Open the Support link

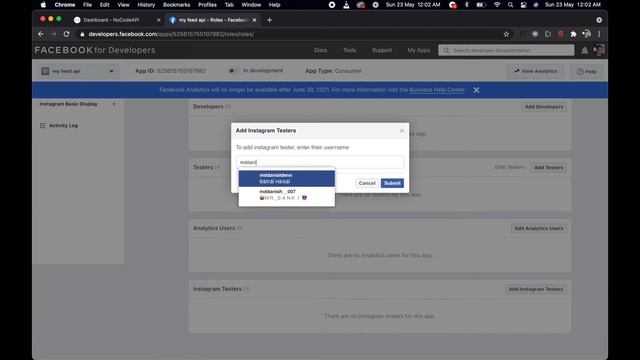pyautogui.click(x=382, y=50)
